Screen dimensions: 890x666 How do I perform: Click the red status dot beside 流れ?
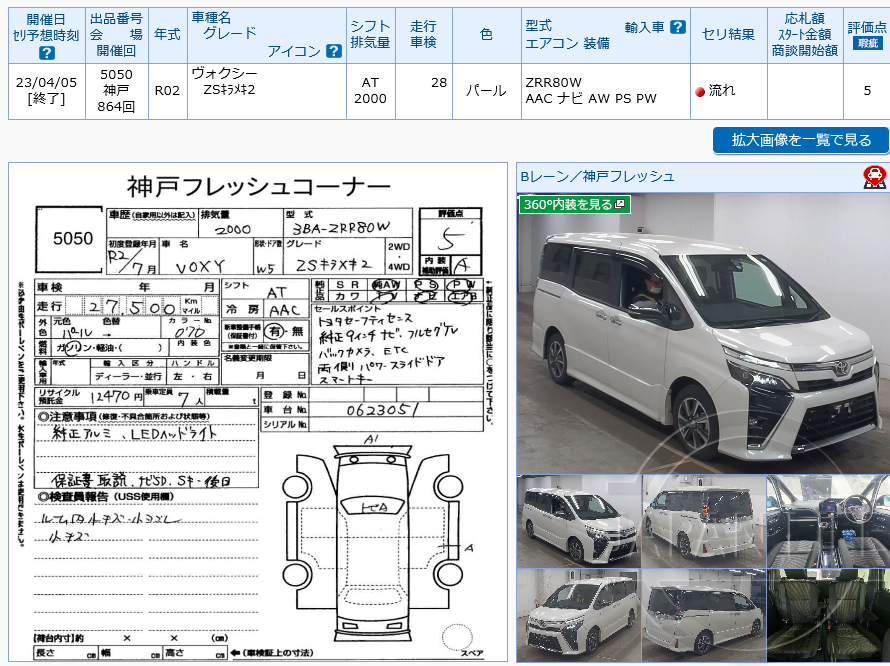pos(701,91)
